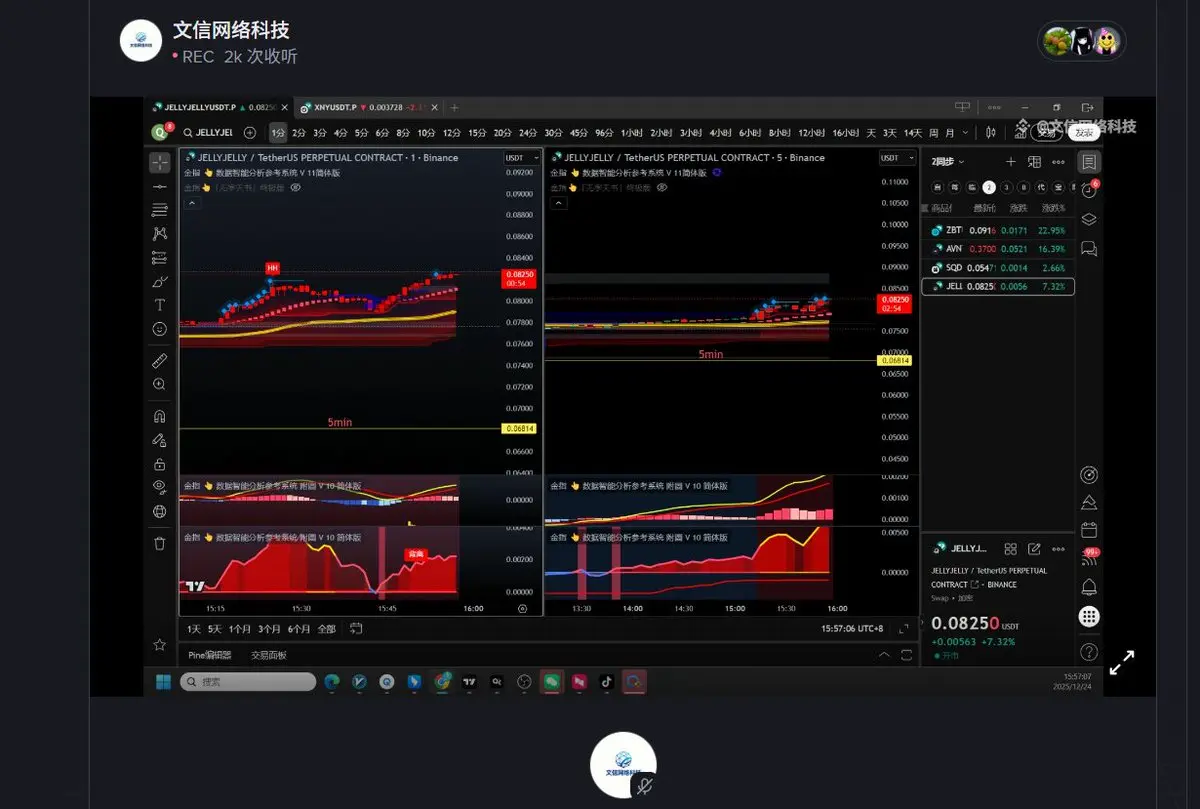Pick the ruler measure tool
This screenshot has height=809, width=1200.
pyautogui.click(x=160, y=360)
